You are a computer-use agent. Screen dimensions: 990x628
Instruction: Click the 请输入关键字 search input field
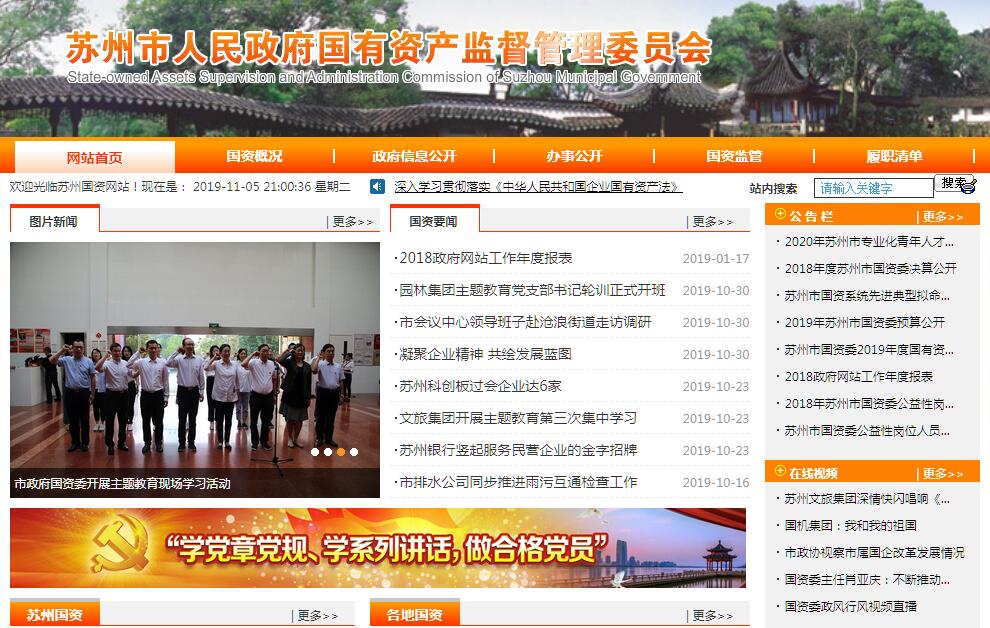pos(874,187)
